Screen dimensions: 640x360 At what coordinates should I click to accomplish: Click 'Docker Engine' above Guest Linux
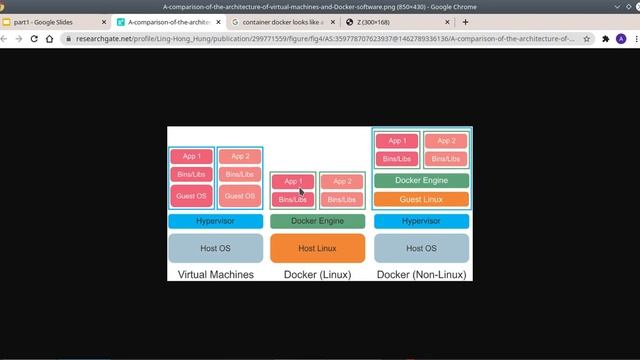point(421,180)
